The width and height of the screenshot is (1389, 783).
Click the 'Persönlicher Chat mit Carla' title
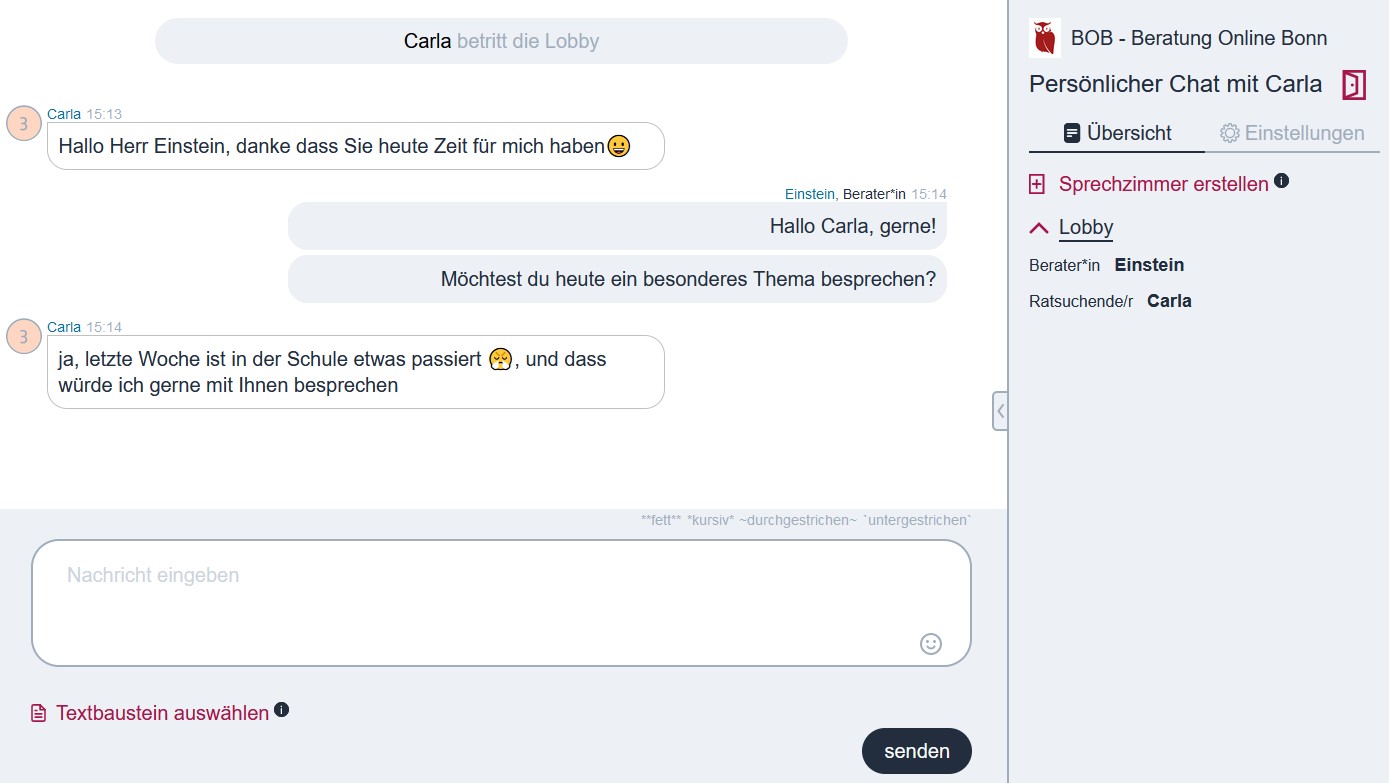[1176, 84]
